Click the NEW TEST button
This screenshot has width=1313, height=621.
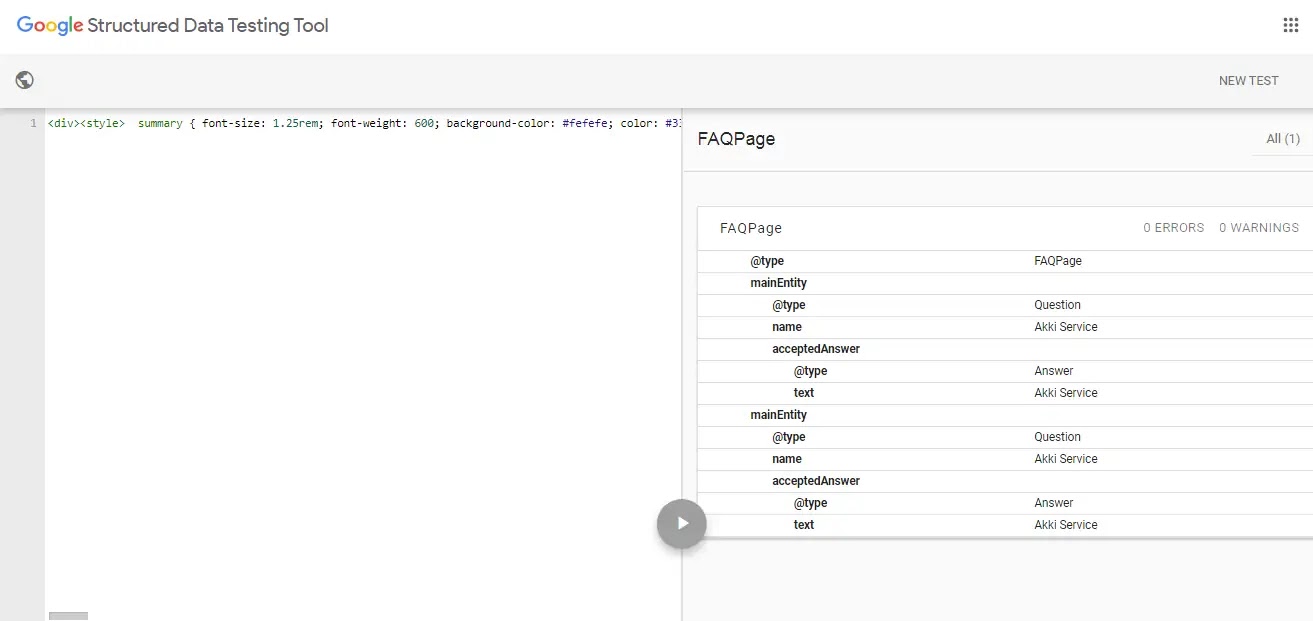click(x=1248, y=81)
